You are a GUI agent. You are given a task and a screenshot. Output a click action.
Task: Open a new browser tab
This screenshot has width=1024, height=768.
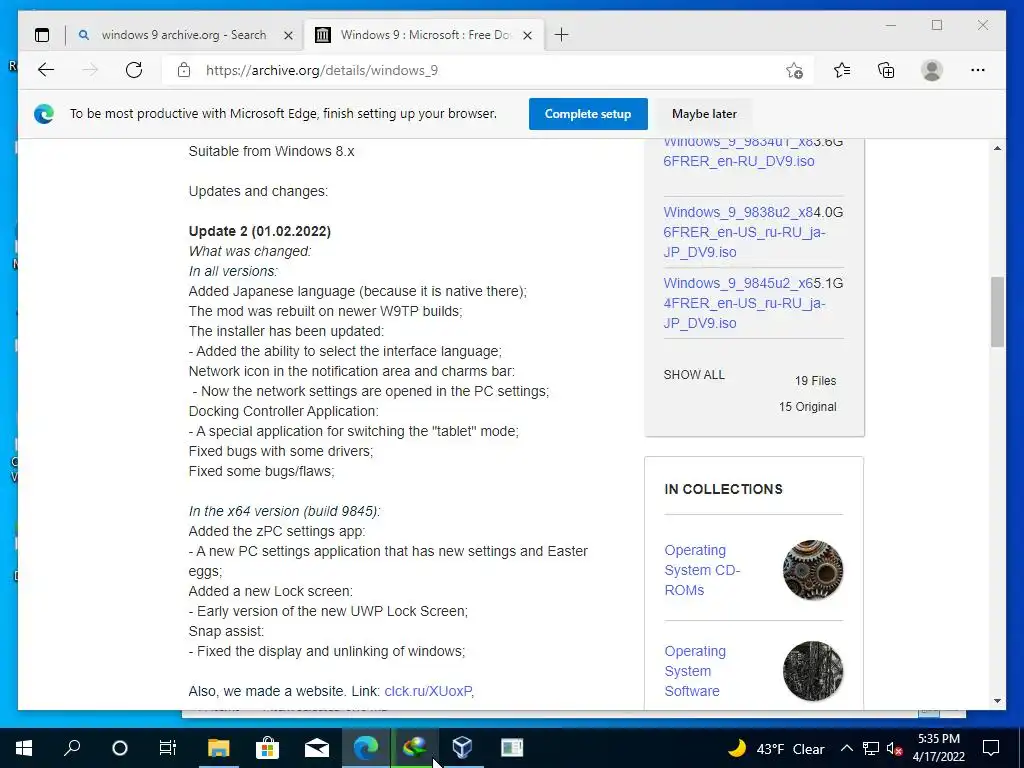[x=561, y=35]
